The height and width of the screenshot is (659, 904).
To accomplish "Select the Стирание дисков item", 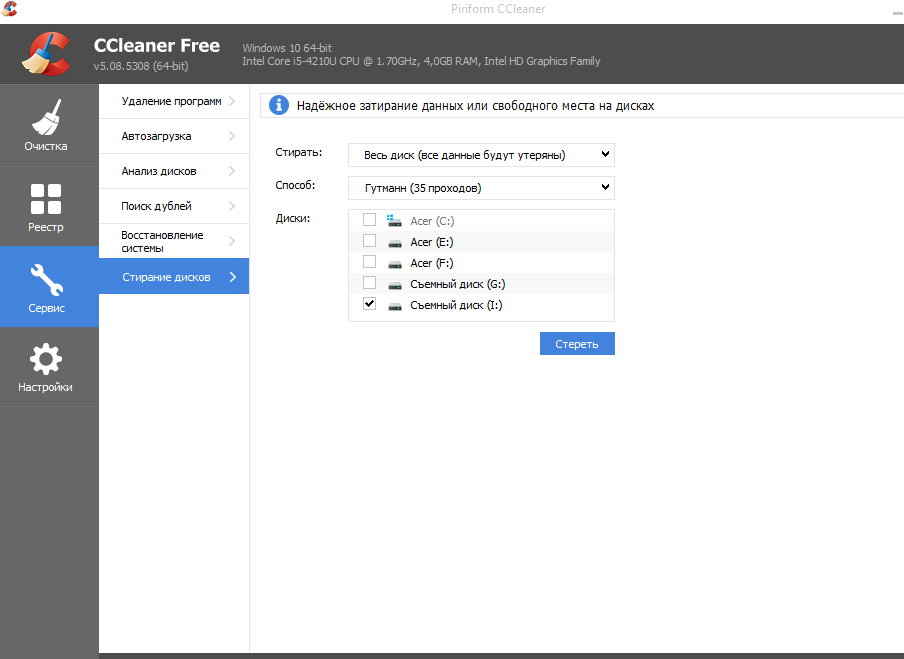I will pos(166,277).
